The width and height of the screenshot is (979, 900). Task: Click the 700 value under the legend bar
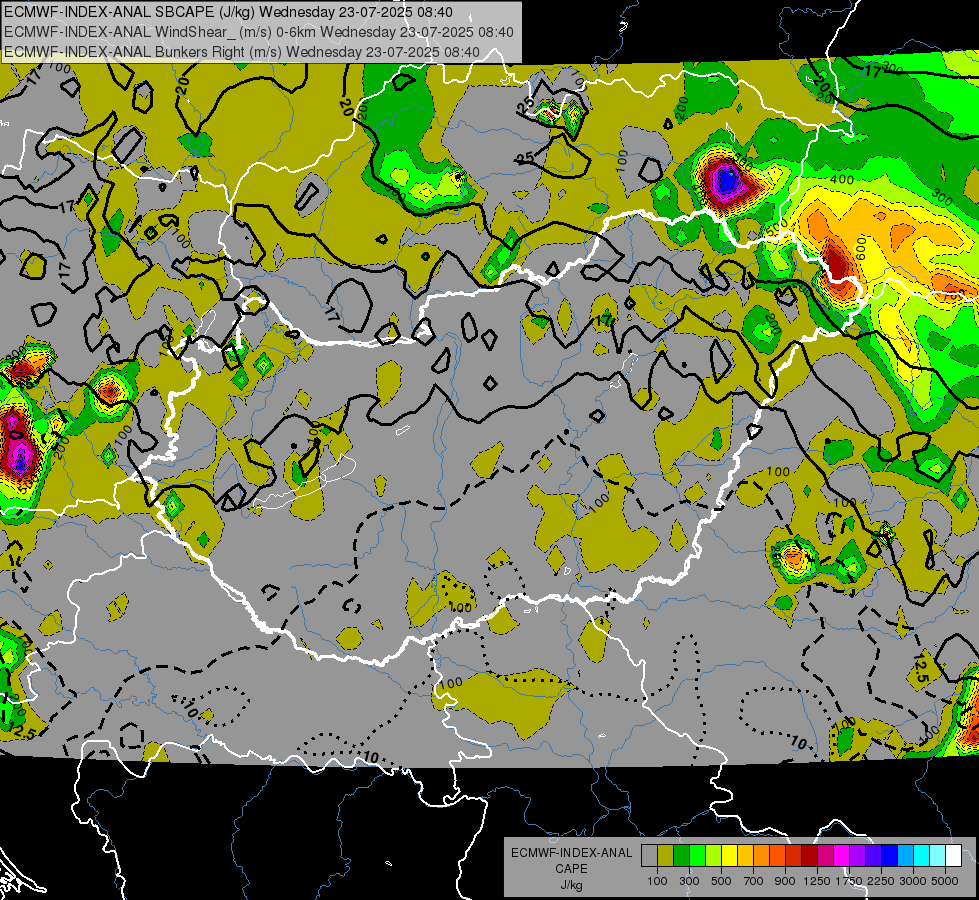click(753, 881)
